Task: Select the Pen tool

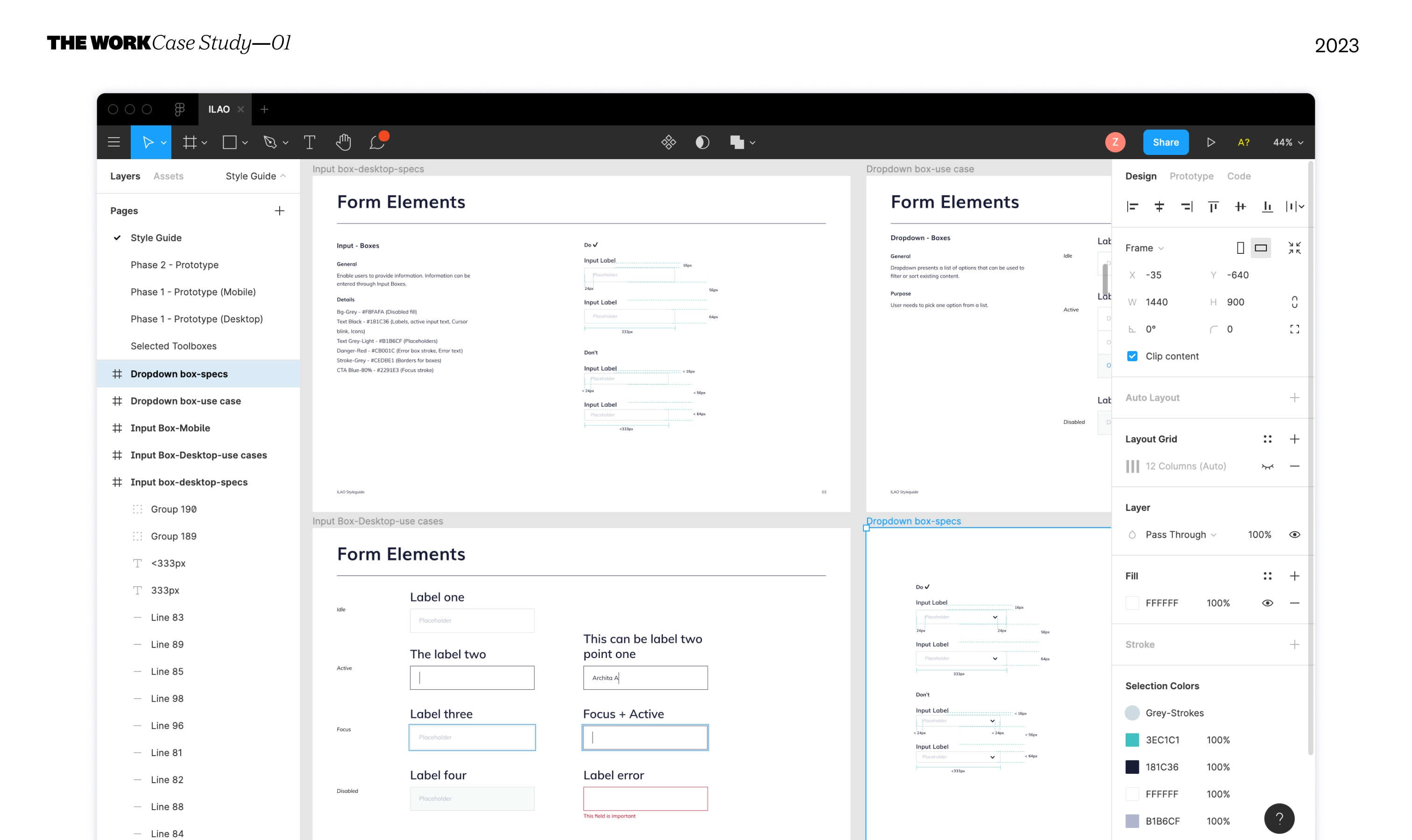Action: (x=270, y=142)
